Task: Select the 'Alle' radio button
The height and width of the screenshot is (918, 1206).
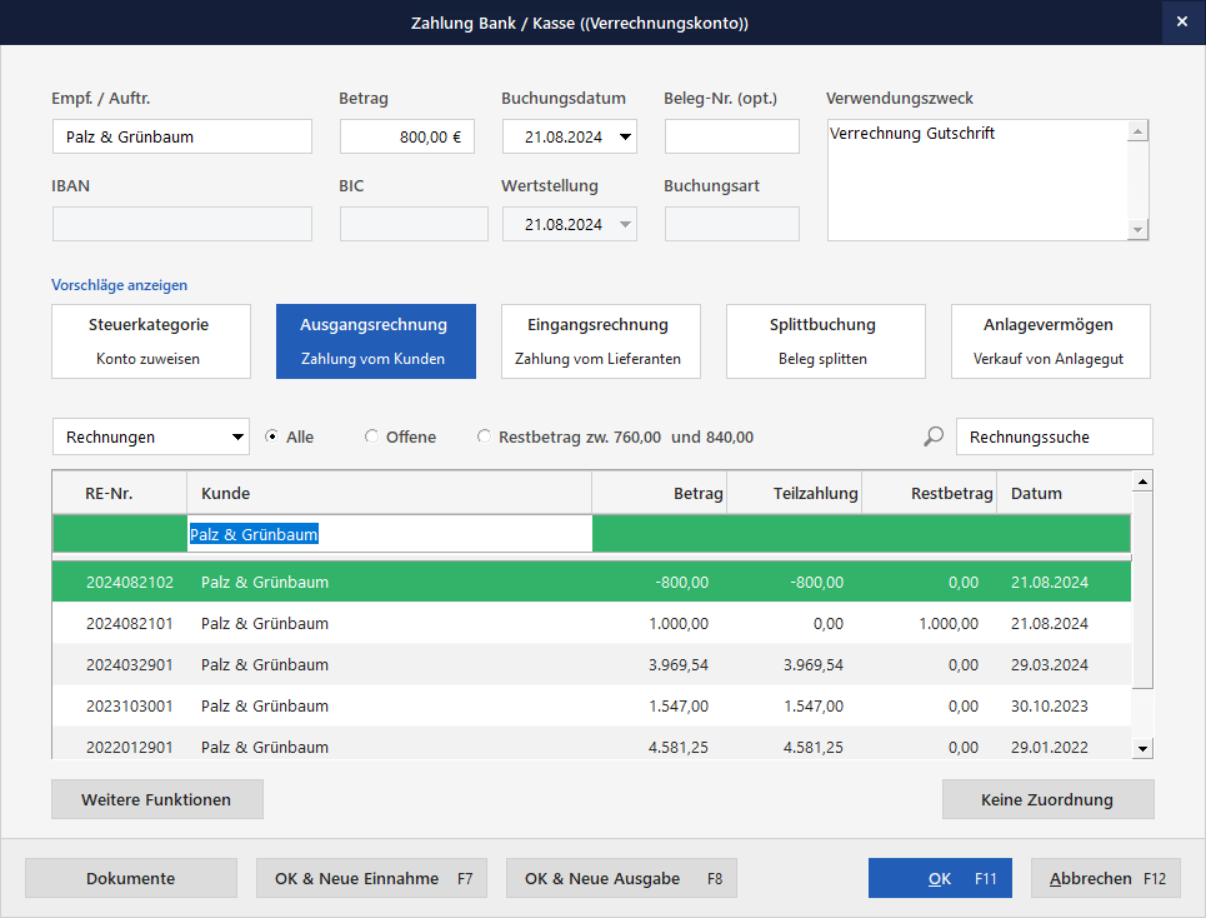Action: [272, 437]
